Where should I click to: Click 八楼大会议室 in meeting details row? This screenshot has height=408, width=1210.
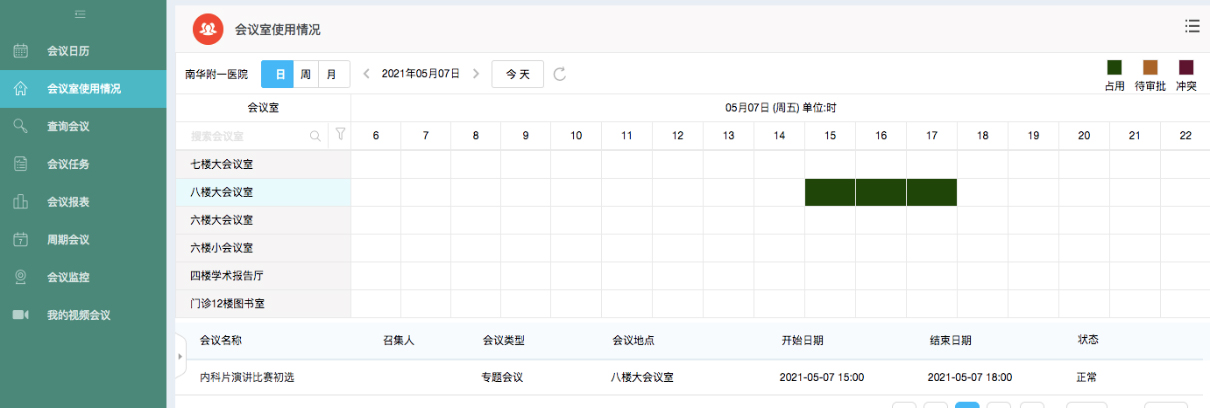point(643,378)
